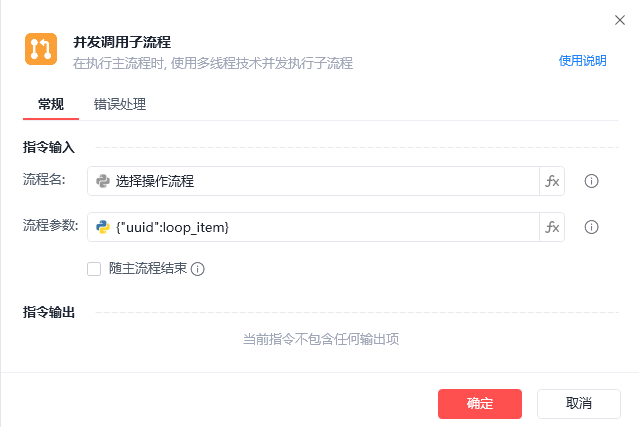Enable the 随主流程结束 checkbox
The height and width of the screenshot is (427, 639).
[x=94, y=268]
